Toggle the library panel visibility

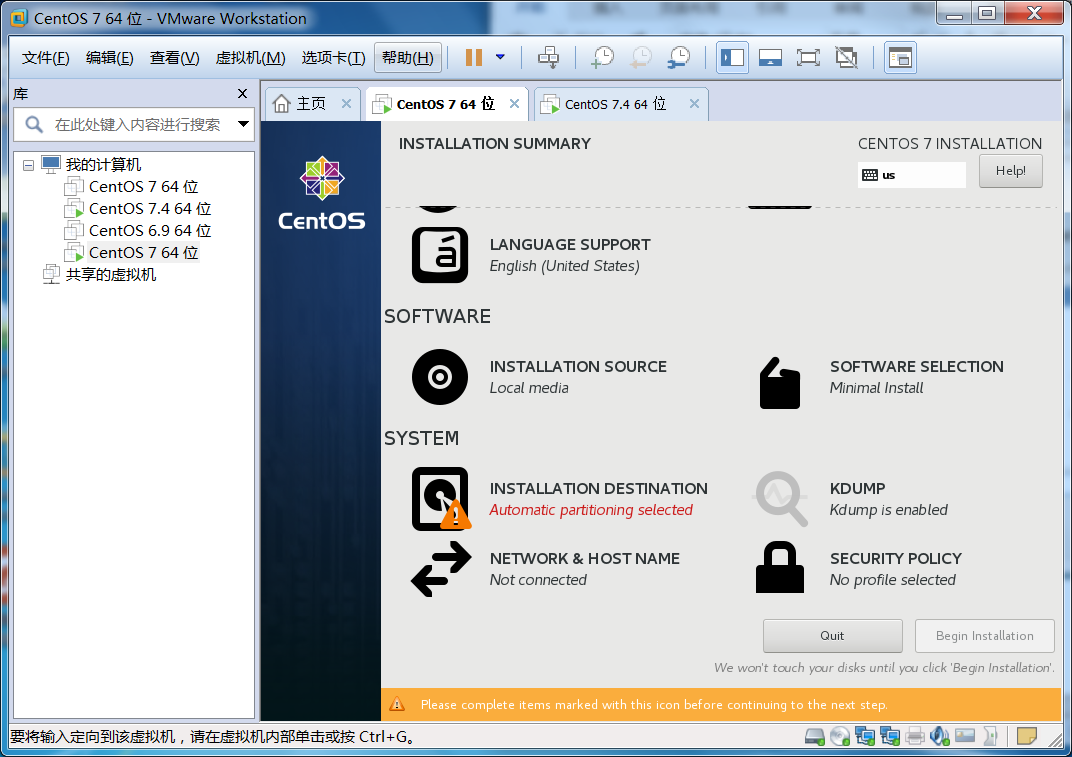(732, 57)
